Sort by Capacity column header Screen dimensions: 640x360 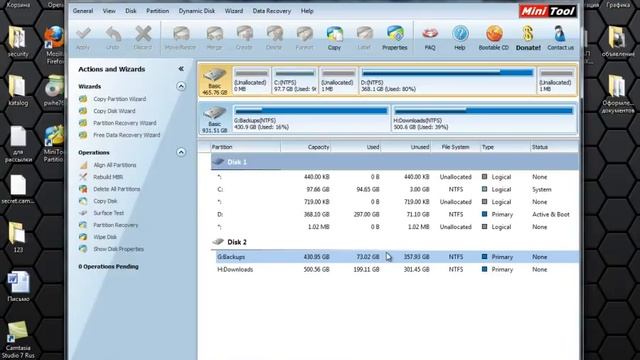click(x=306, y=147)
